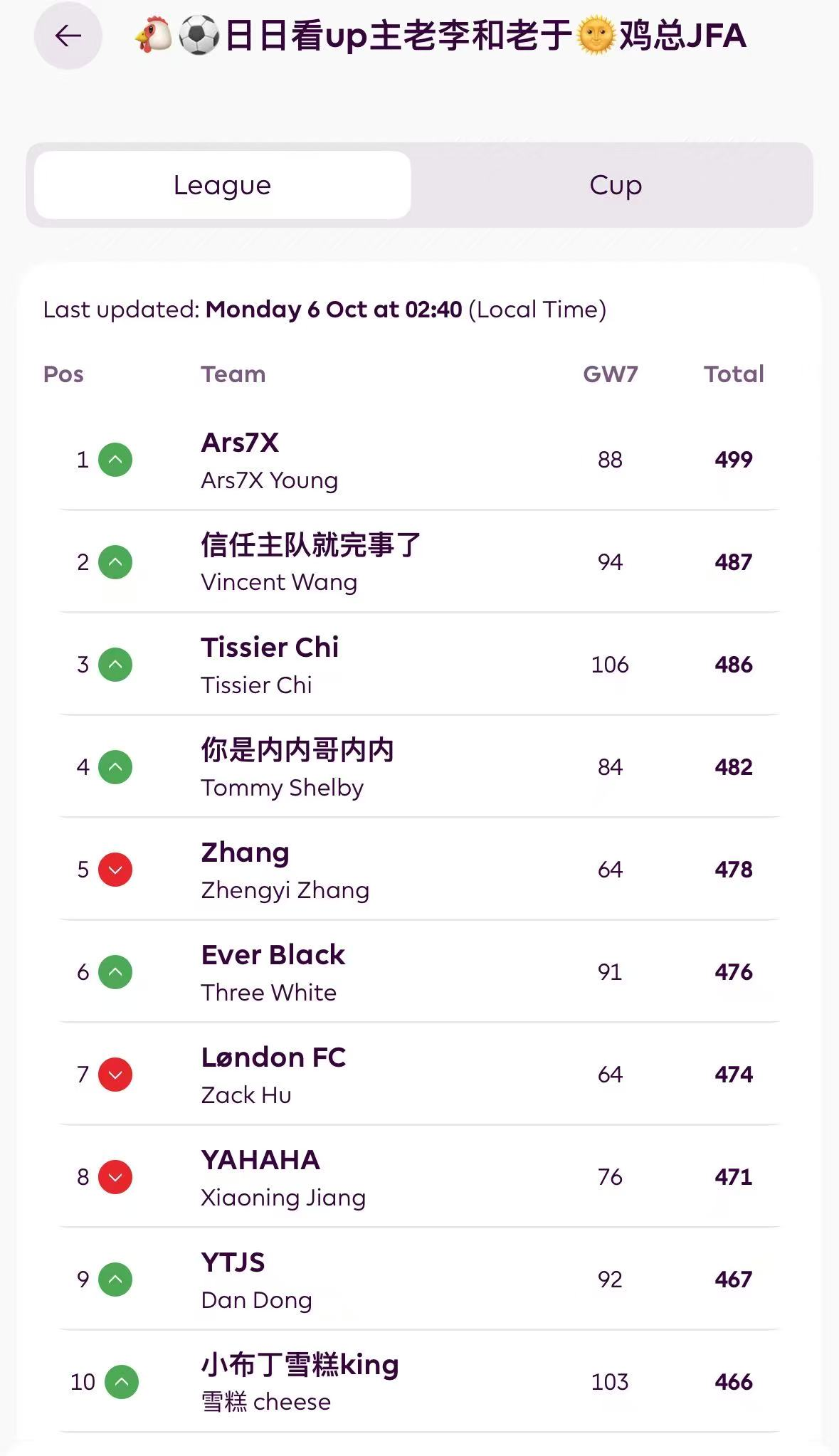Click the YAHAHA total points 471
This screenshot has width=839, height=1456.
click(x=734, y=1177)
